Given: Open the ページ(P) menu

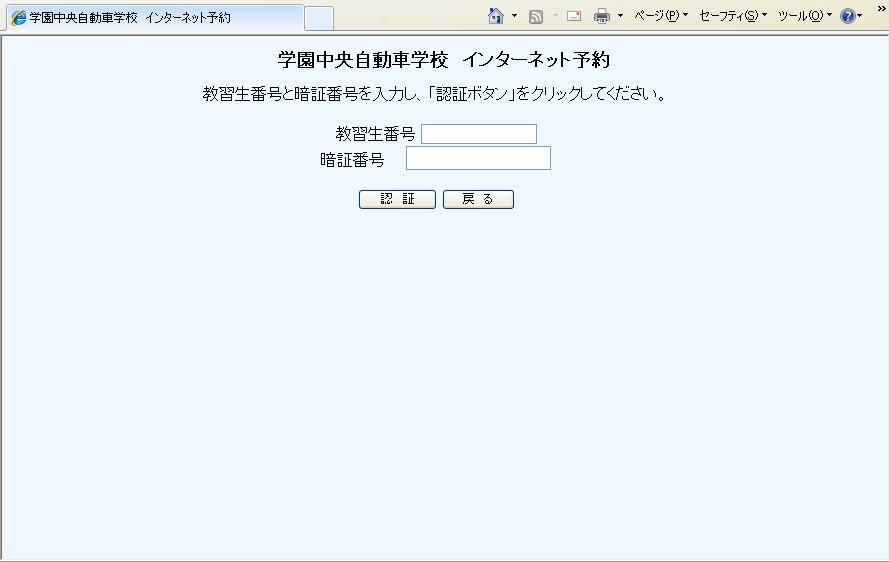Looking at the screenshot, I should pyautogui.click(x=661, y=16).
